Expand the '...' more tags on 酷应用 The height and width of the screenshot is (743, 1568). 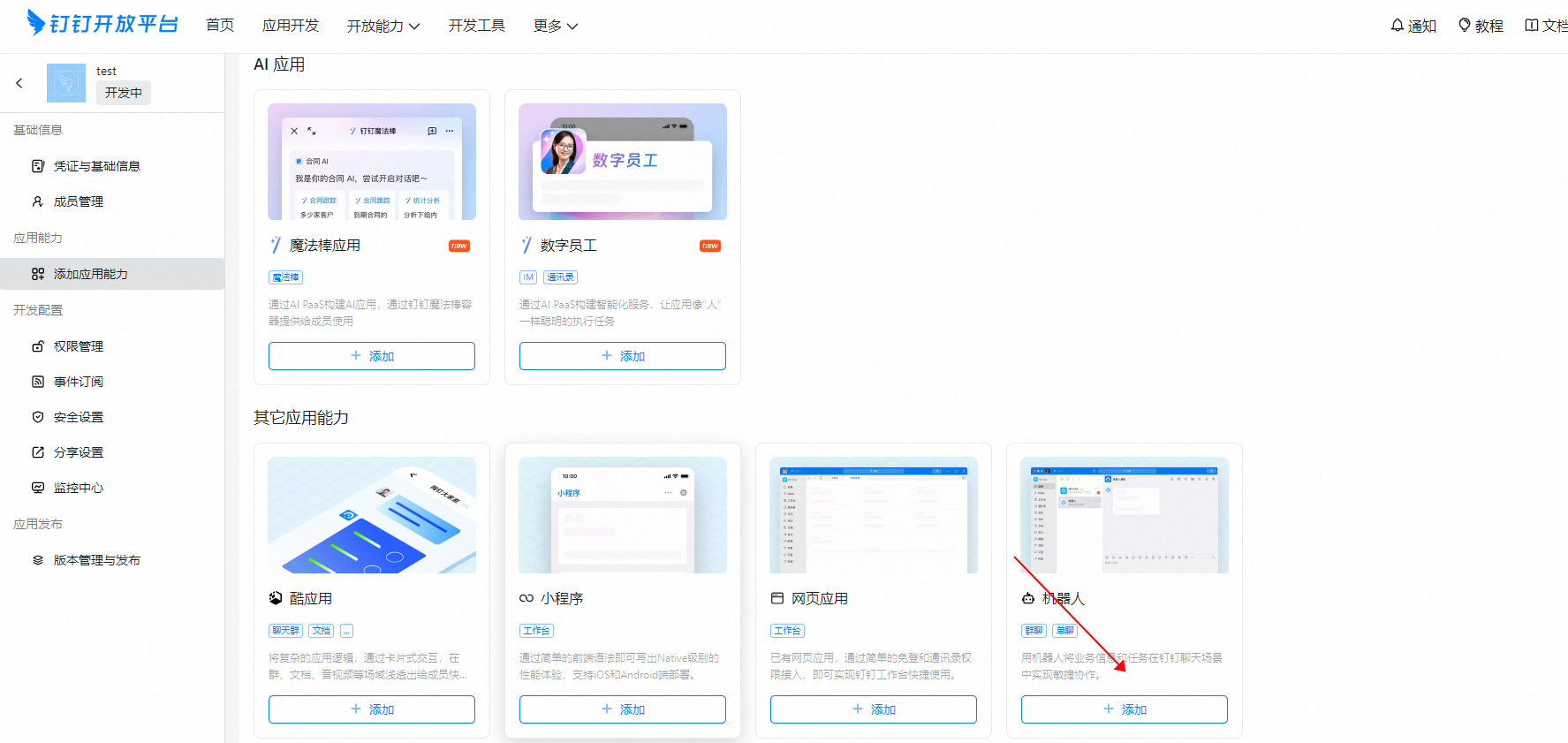(346, 631)
